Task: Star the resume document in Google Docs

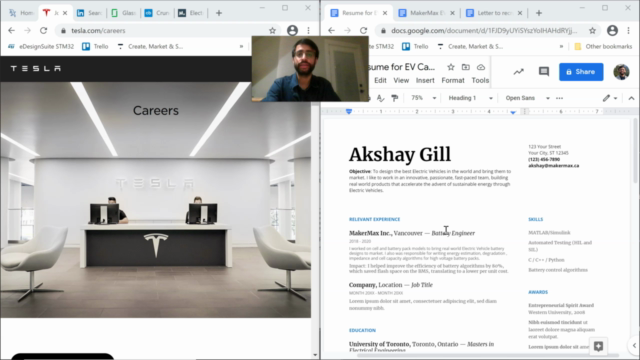Action: coord(451,67)
